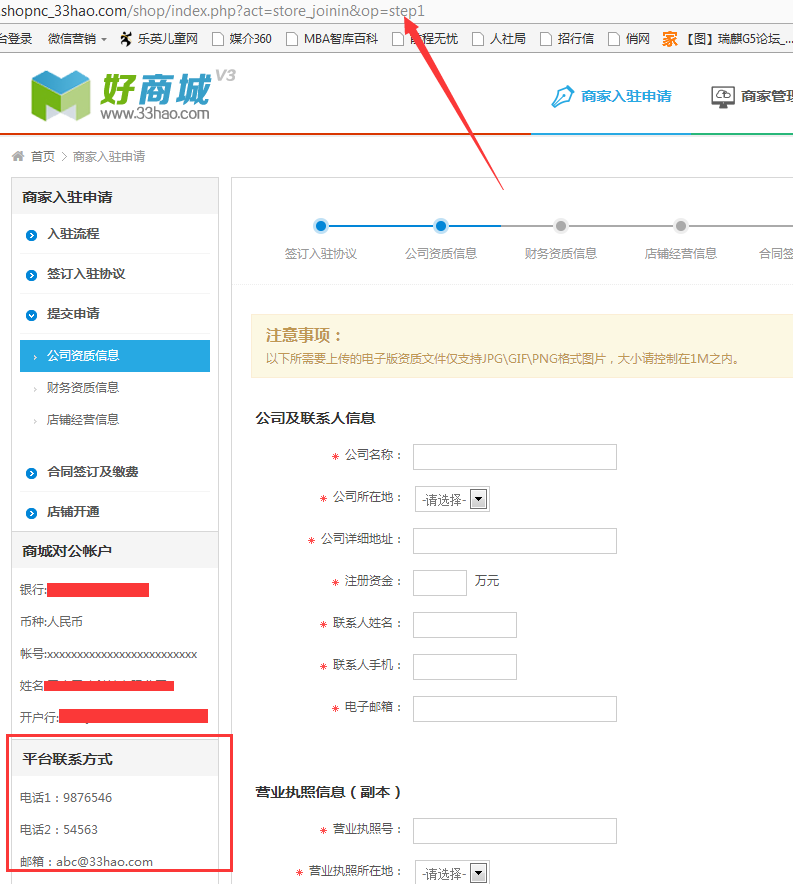Open 店铺经营信息 in the sidebar
Screen dimensions: 793x884
[x=83, y=420]
